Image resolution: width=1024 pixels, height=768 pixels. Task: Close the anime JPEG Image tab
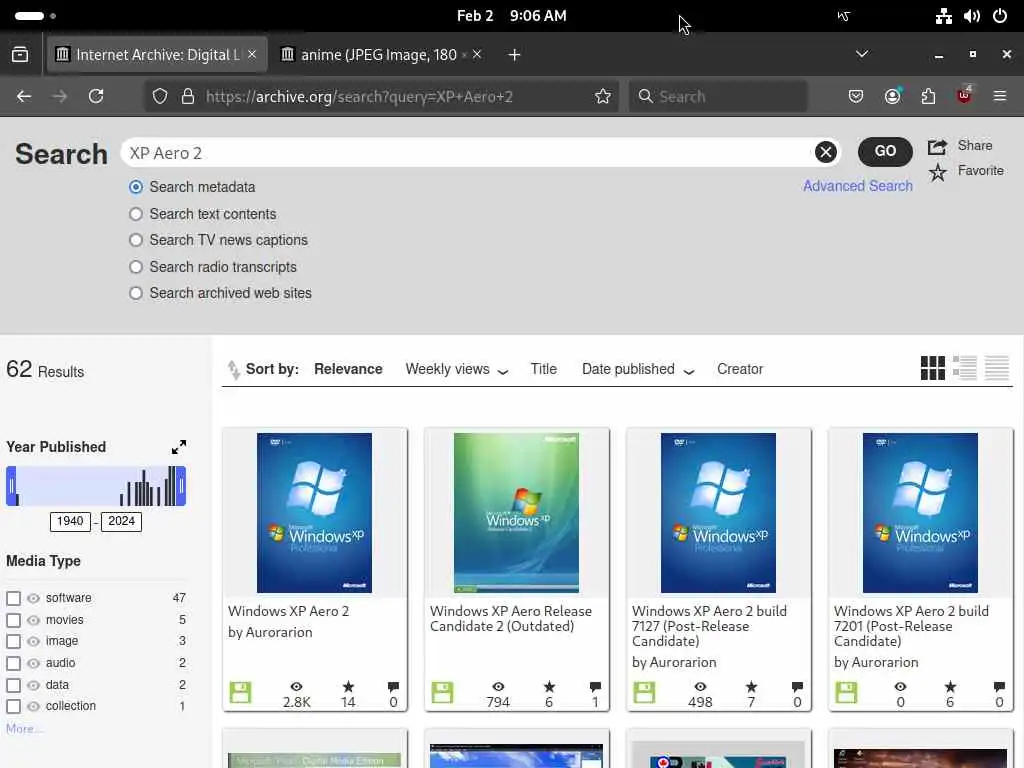pyautogui.click(x=477, y=54)
